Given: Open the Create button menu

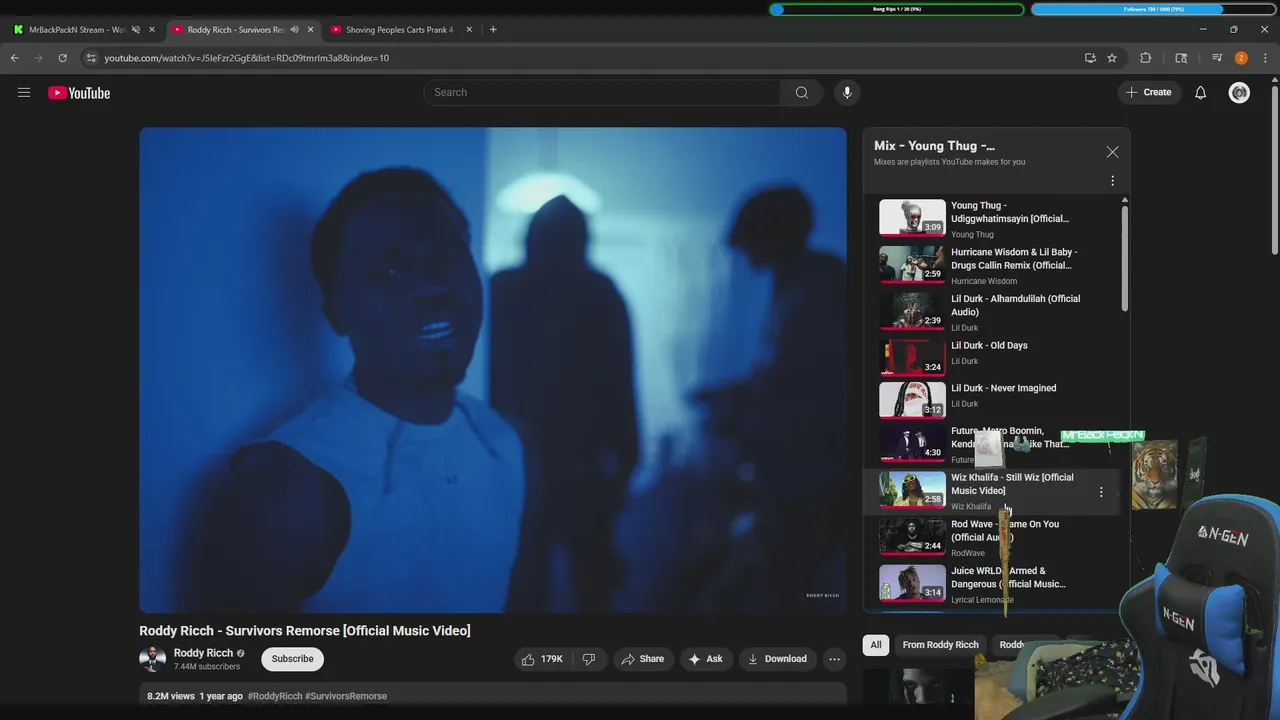Looking at the screenshot, I should [1148, 92].
